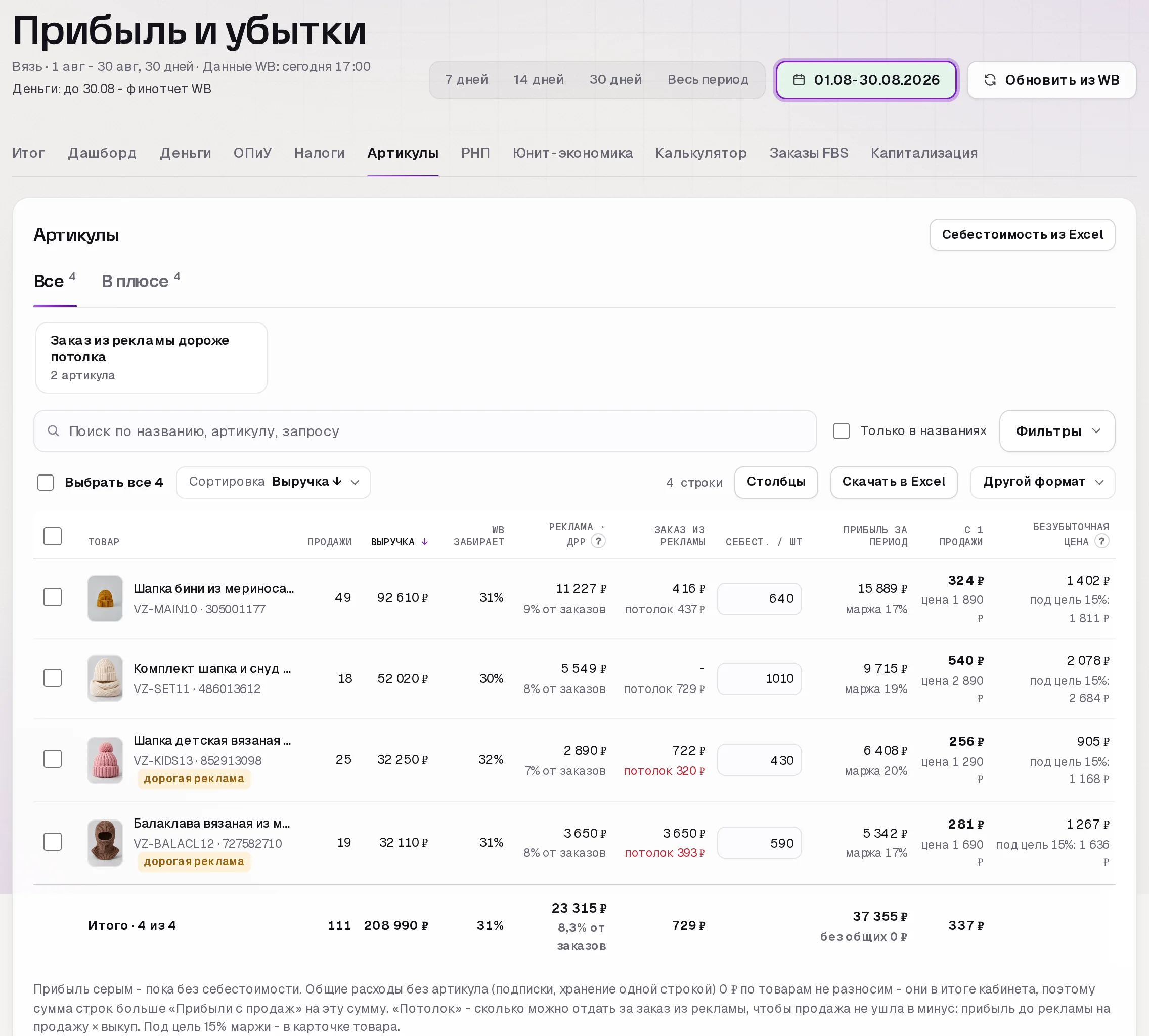Viewport: 1149px width, 1036px height.
Task: Focus the search by name field
Action: pos(425,431)
